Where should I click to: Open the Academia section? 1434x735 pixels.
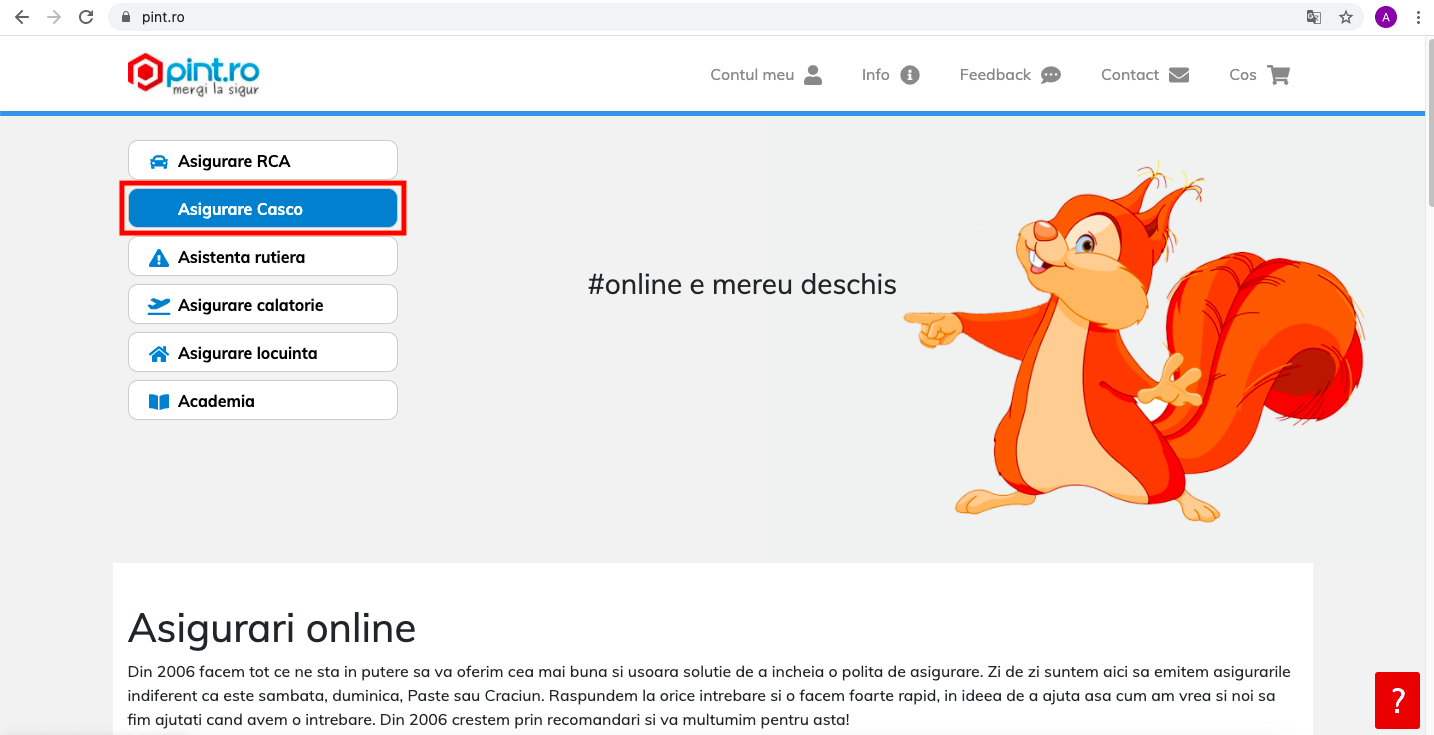tap(263, 401)
